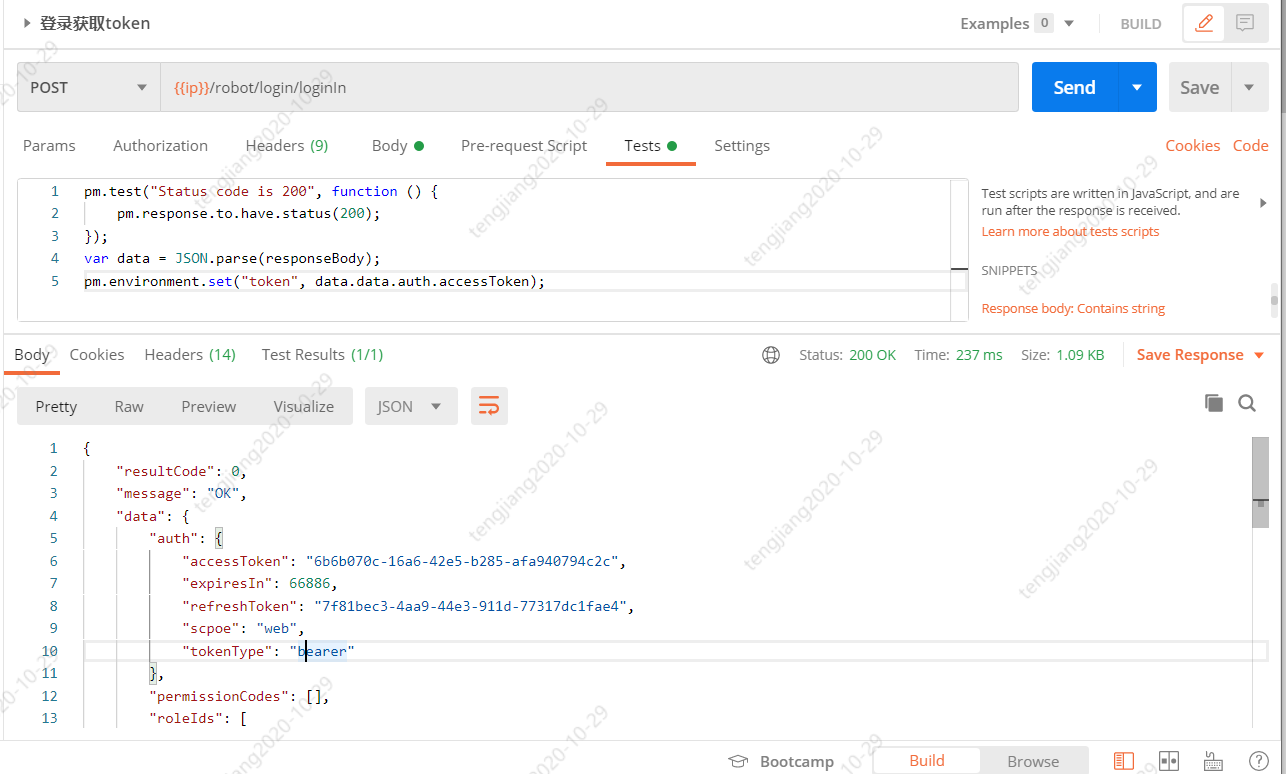
Task: Open the Test Results tab
Action: (x=322, y=355)
